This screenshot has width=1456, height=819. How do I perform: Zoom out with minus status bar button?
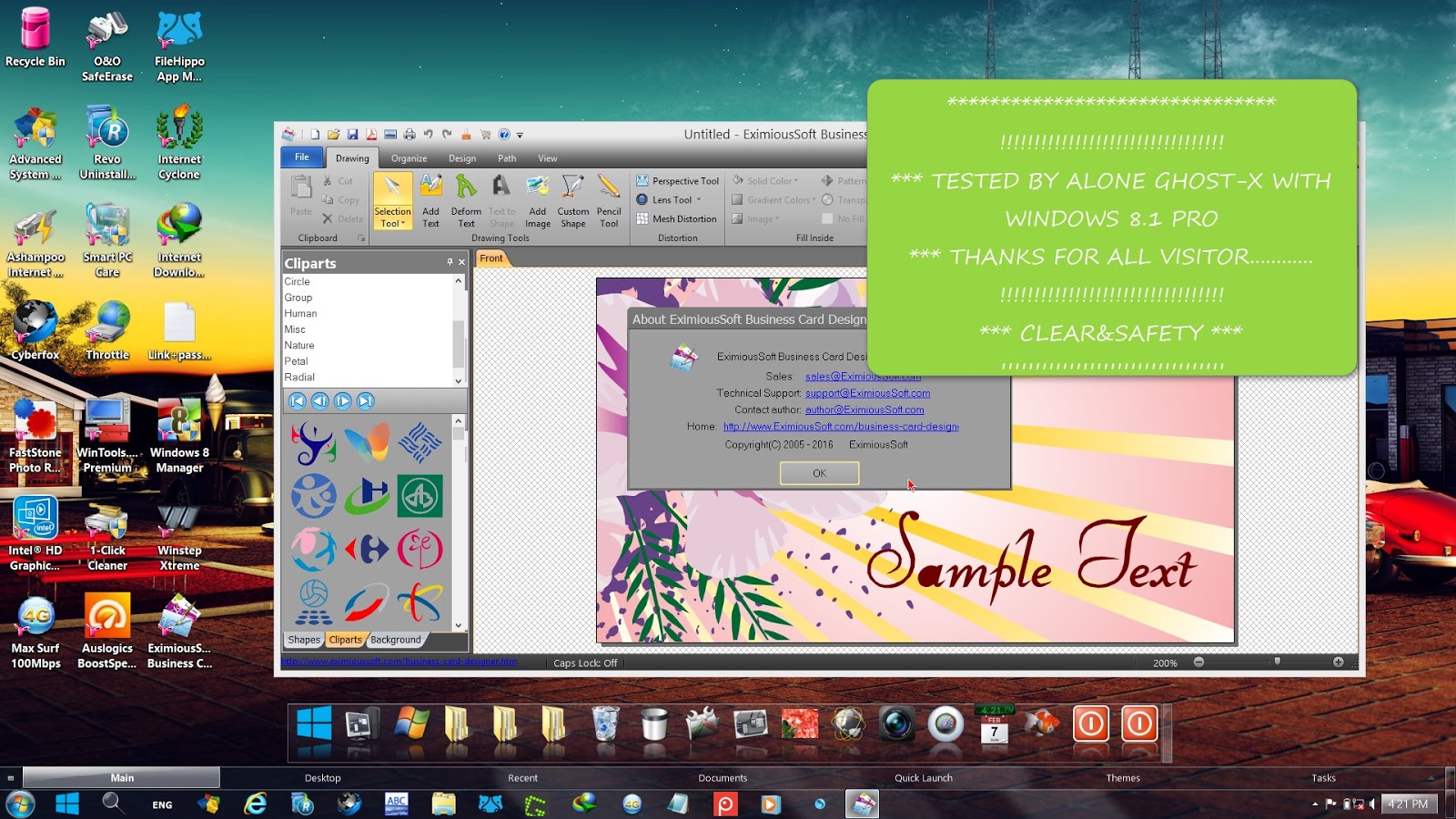tap(1199, 662)
